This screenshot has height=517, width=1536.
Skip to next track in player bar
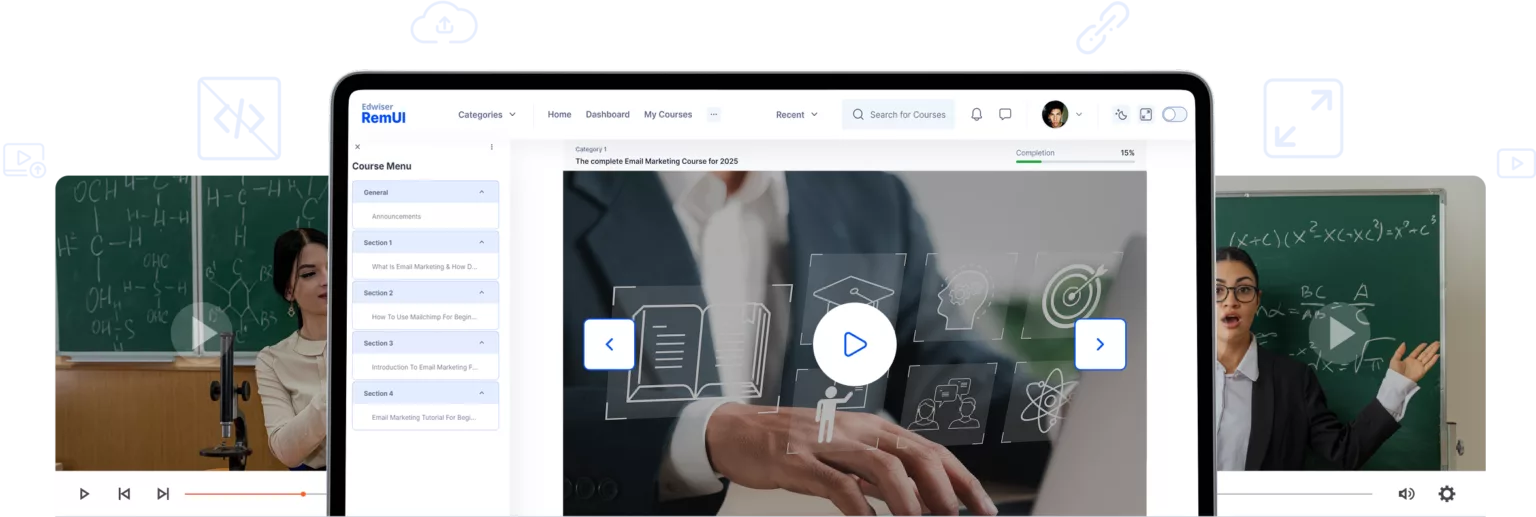coord(162,493)
